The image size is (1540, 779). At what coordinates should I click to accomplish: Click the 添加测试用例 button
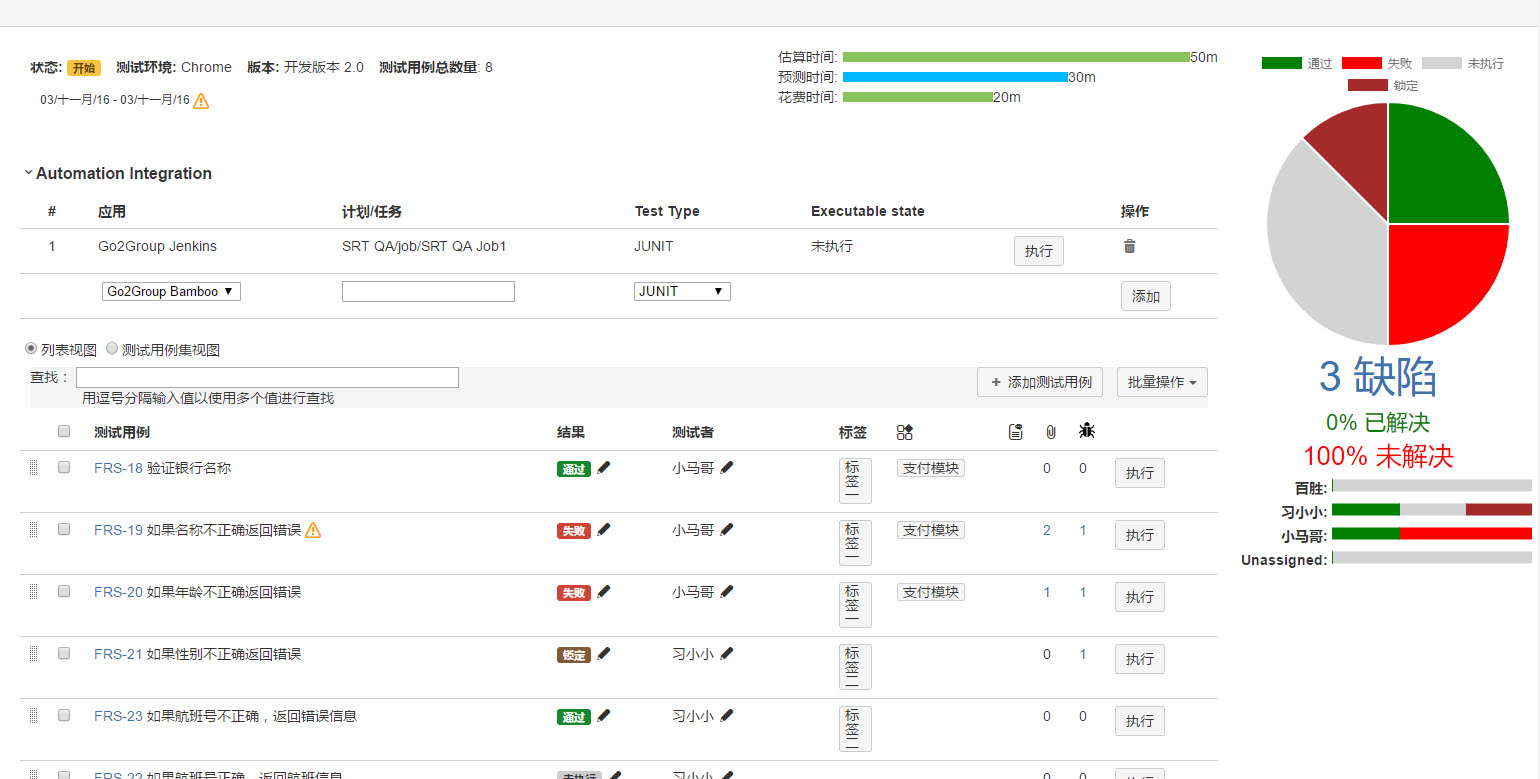tap(1040, 382)
